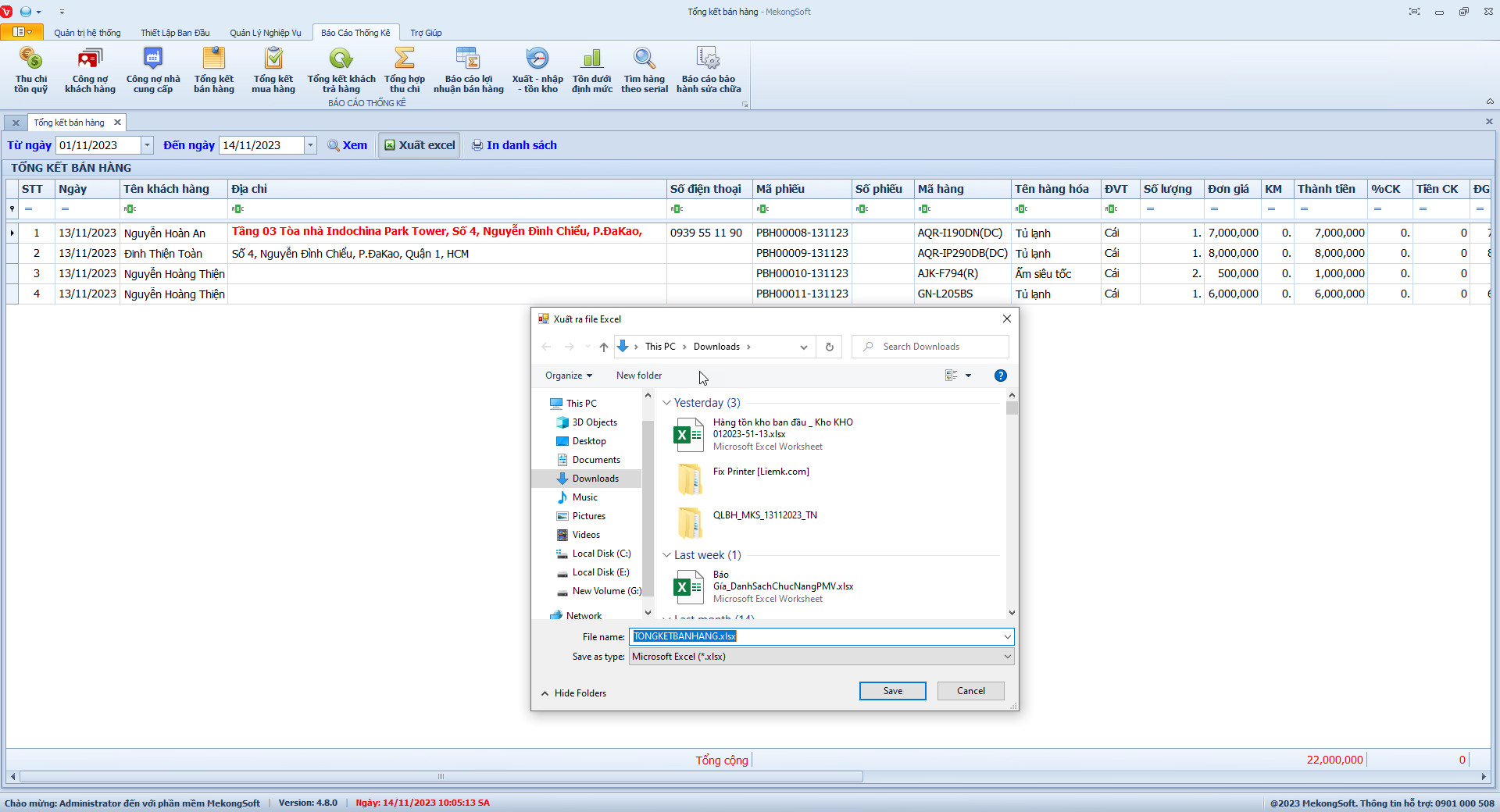Viewport: 1500px width, 812px height.
Task: Open the Organize menu in dialog
Action: pyautogui.click(x=568, y=376)
